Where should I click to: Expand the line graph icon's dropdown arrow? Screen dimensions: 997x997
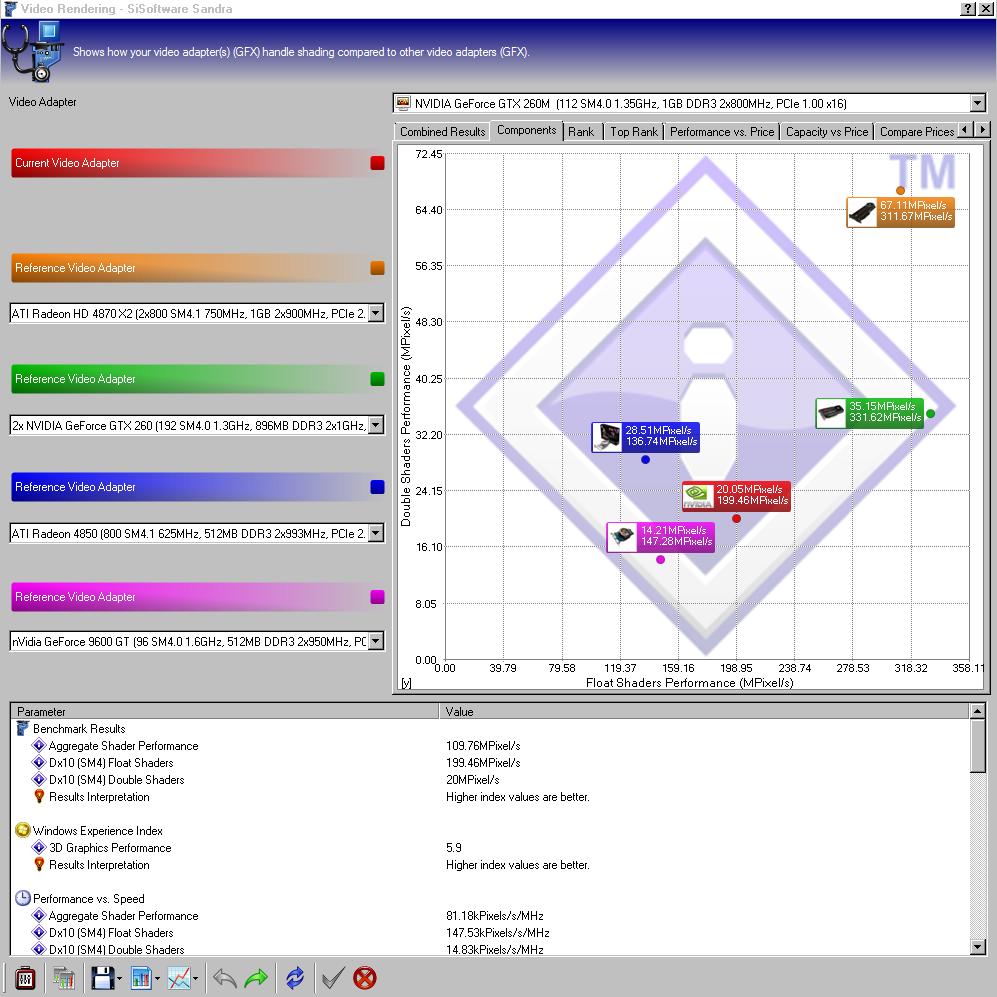click(195, 978)
